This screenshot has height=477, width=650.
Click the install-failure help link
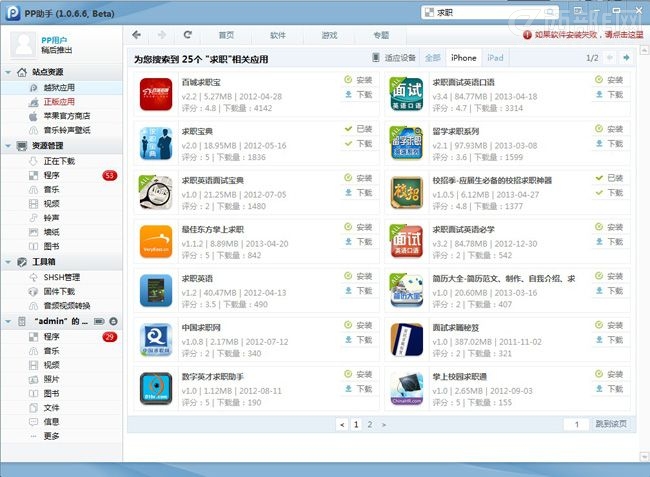tap(588, 35)
